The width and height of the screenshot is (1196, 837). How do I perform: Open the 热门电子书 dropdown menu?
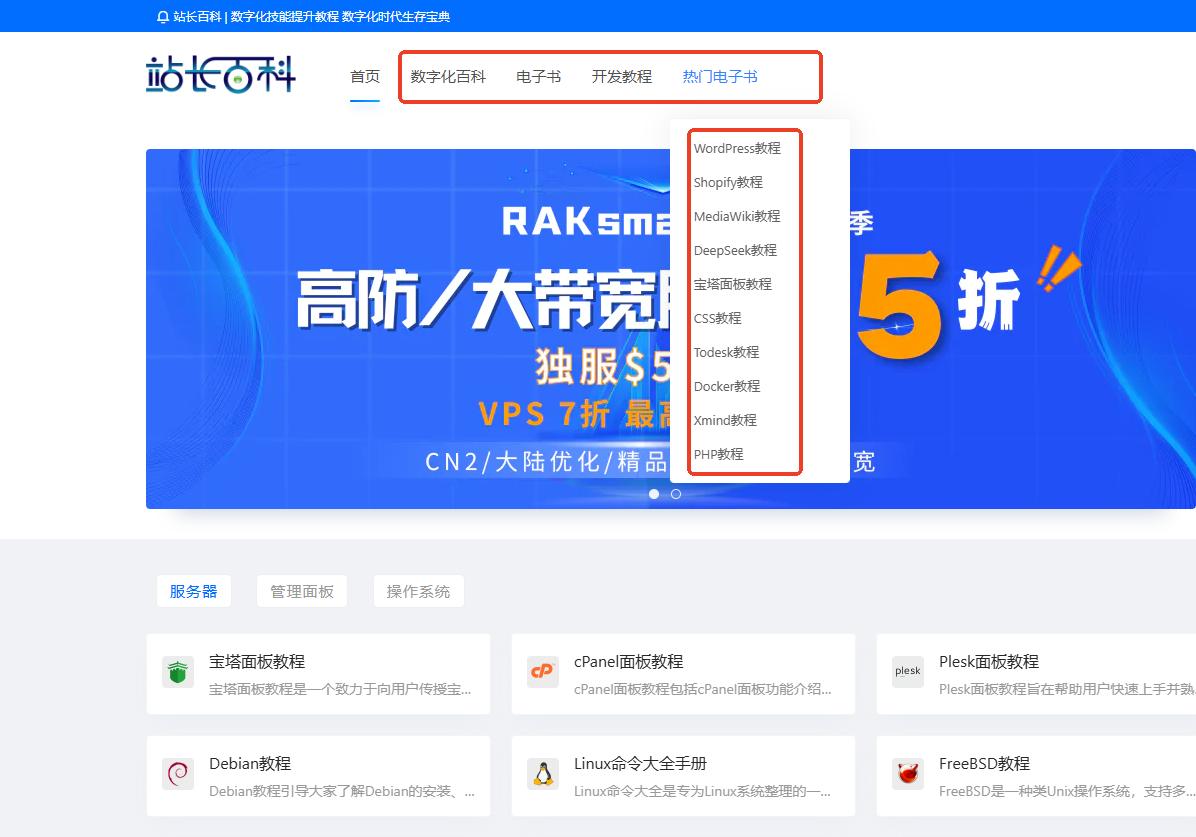click(x=720, y=75)
